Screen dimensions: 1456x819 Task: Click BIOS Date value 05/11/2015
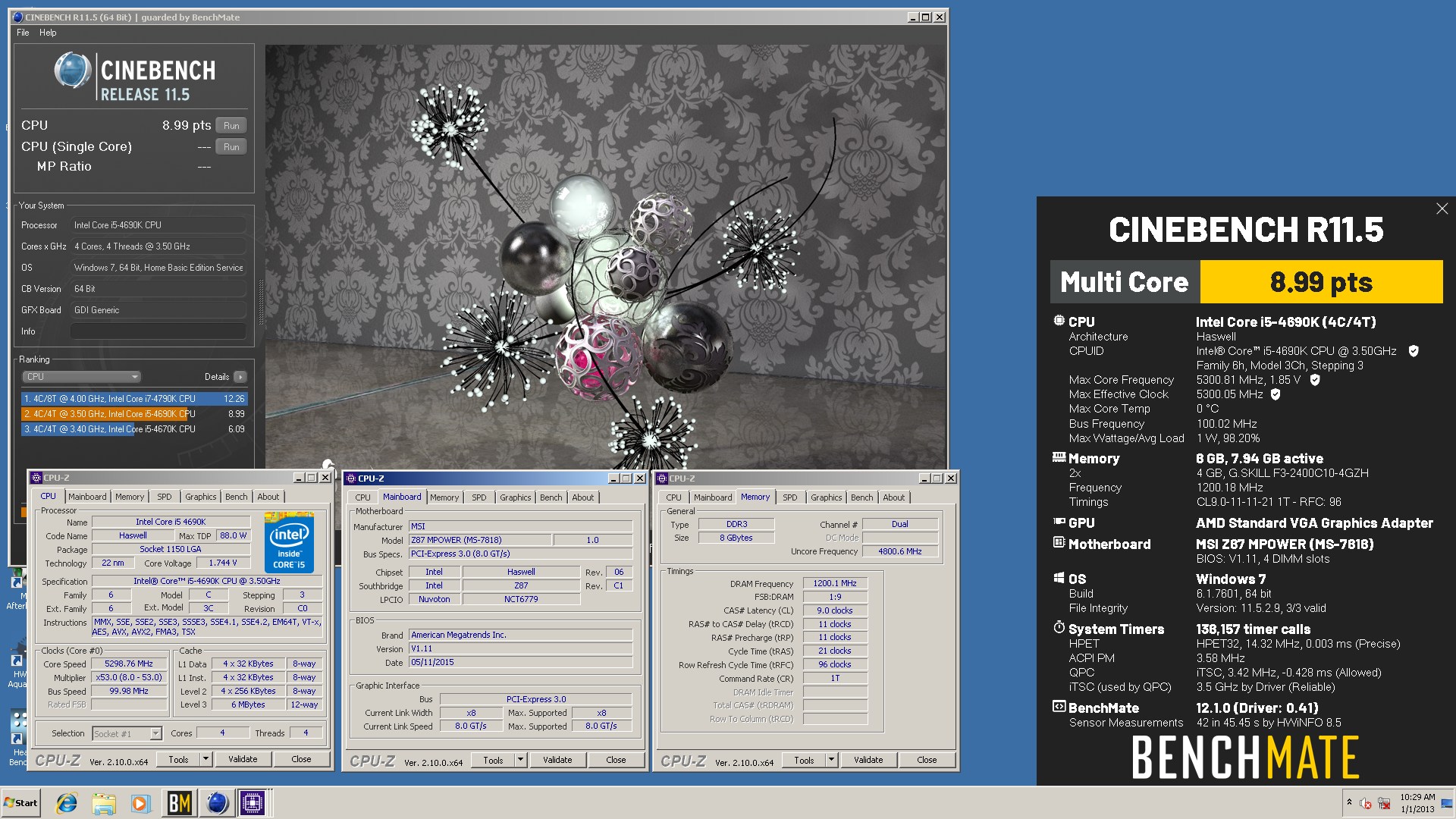click(x=520, y=662)
